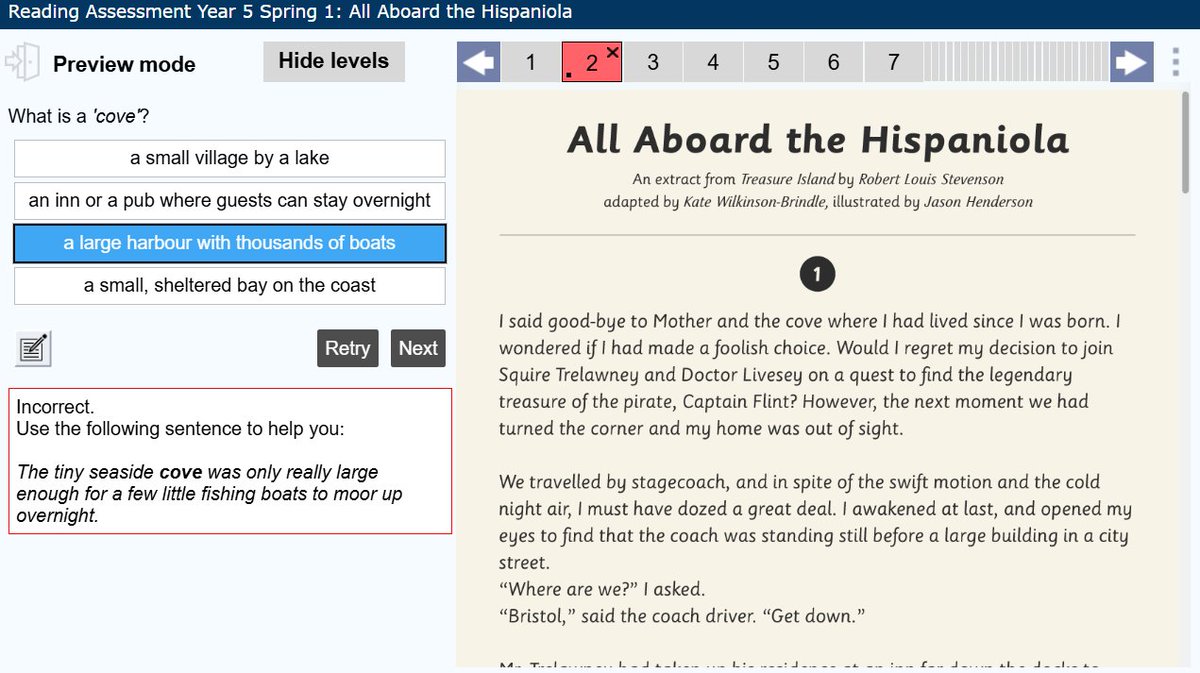Switch to question tab 4

[713, 63]
